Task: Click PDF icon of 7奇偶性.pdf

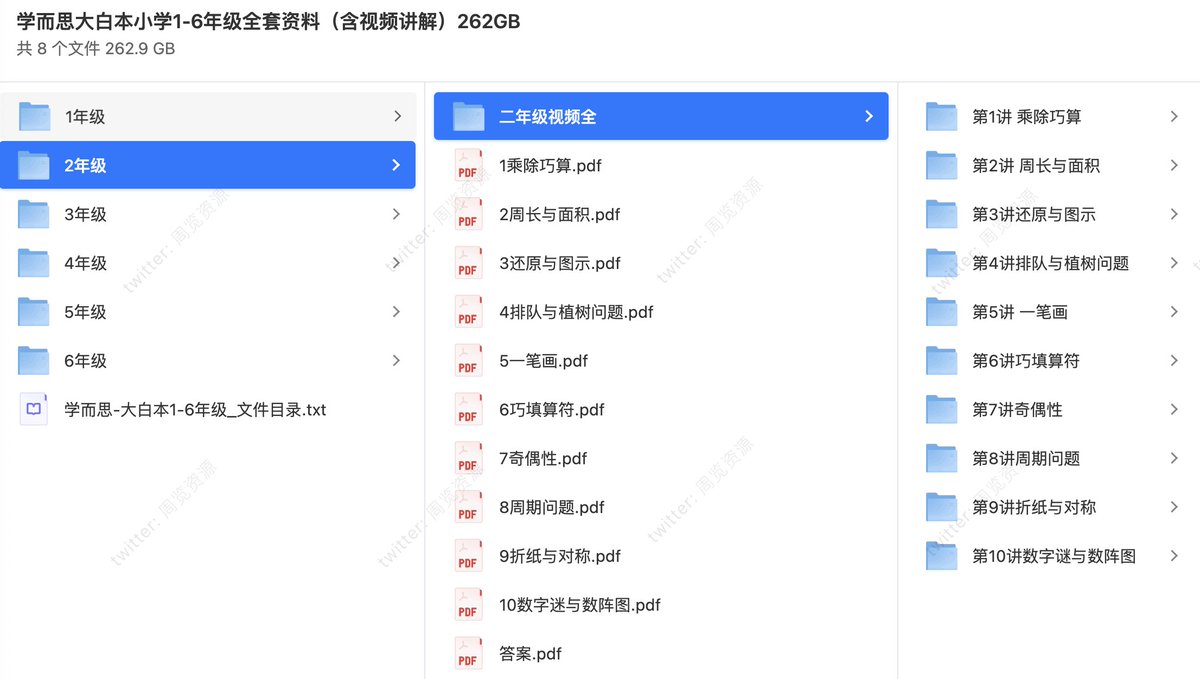Action: (468, 459)
